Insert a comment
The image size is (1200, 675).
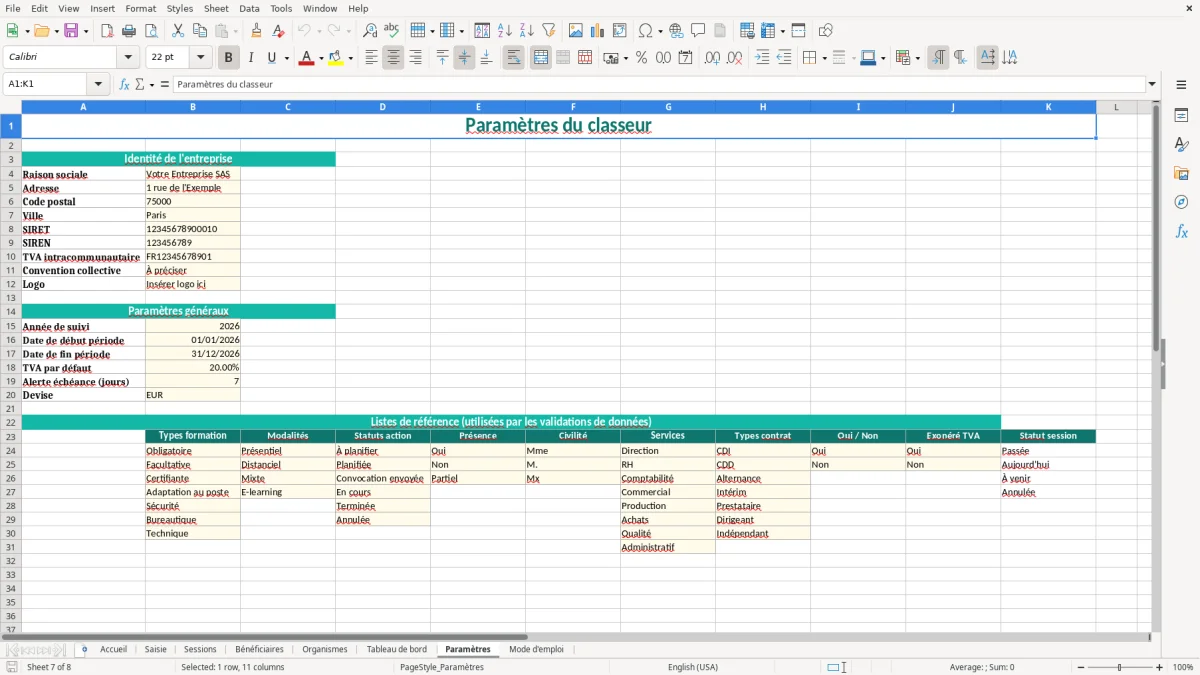[698, 31]
